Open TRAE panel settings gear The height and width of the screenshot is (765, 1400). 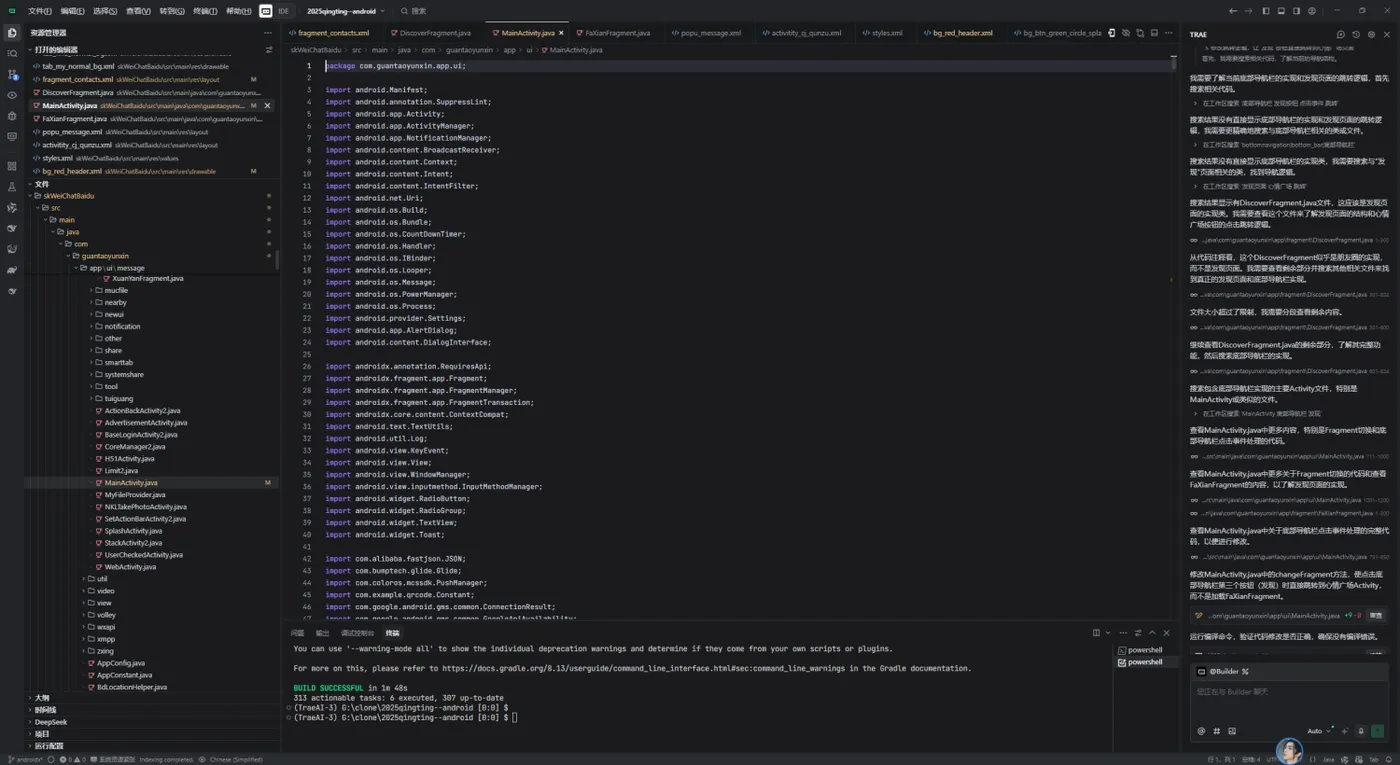click(x=1371, y=34)
